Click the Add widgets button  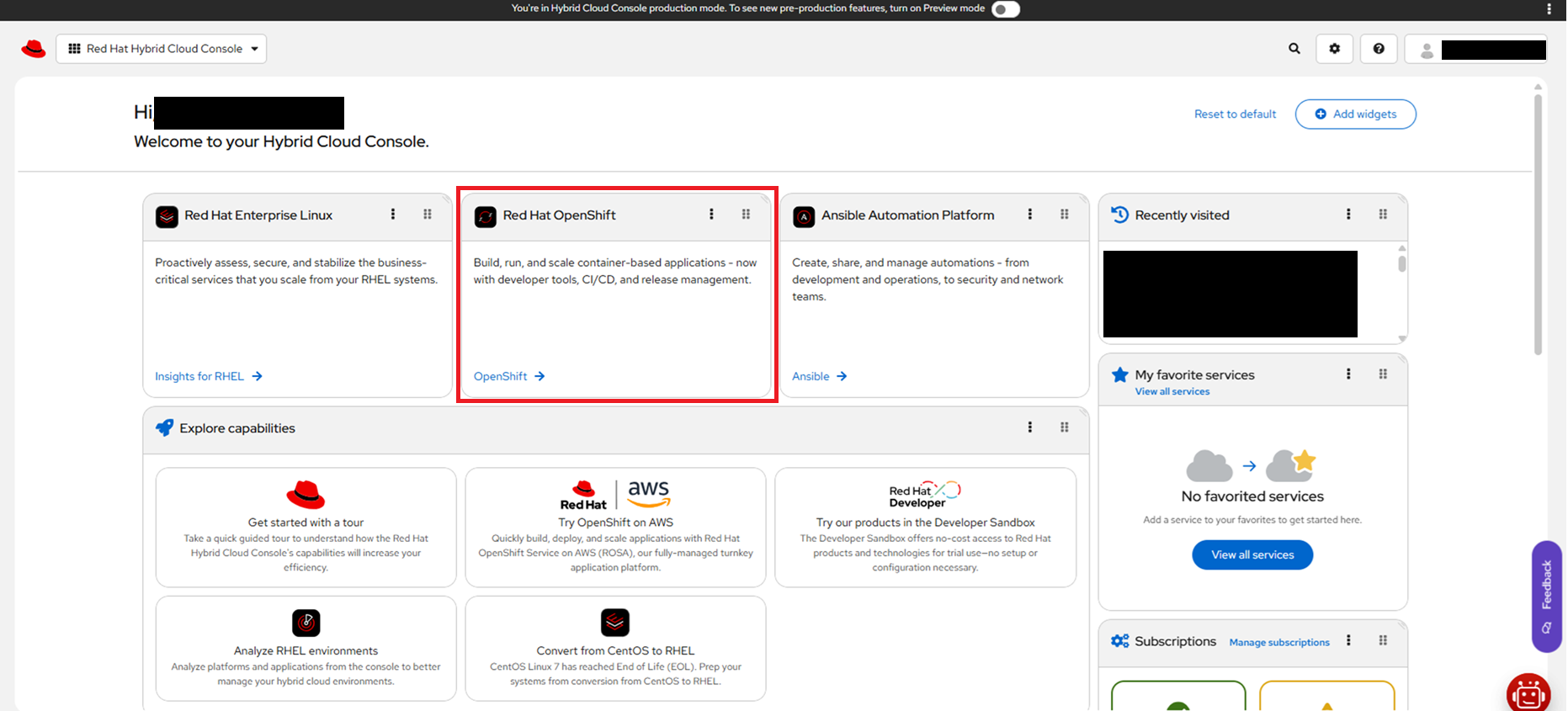tap(1355, 114)
